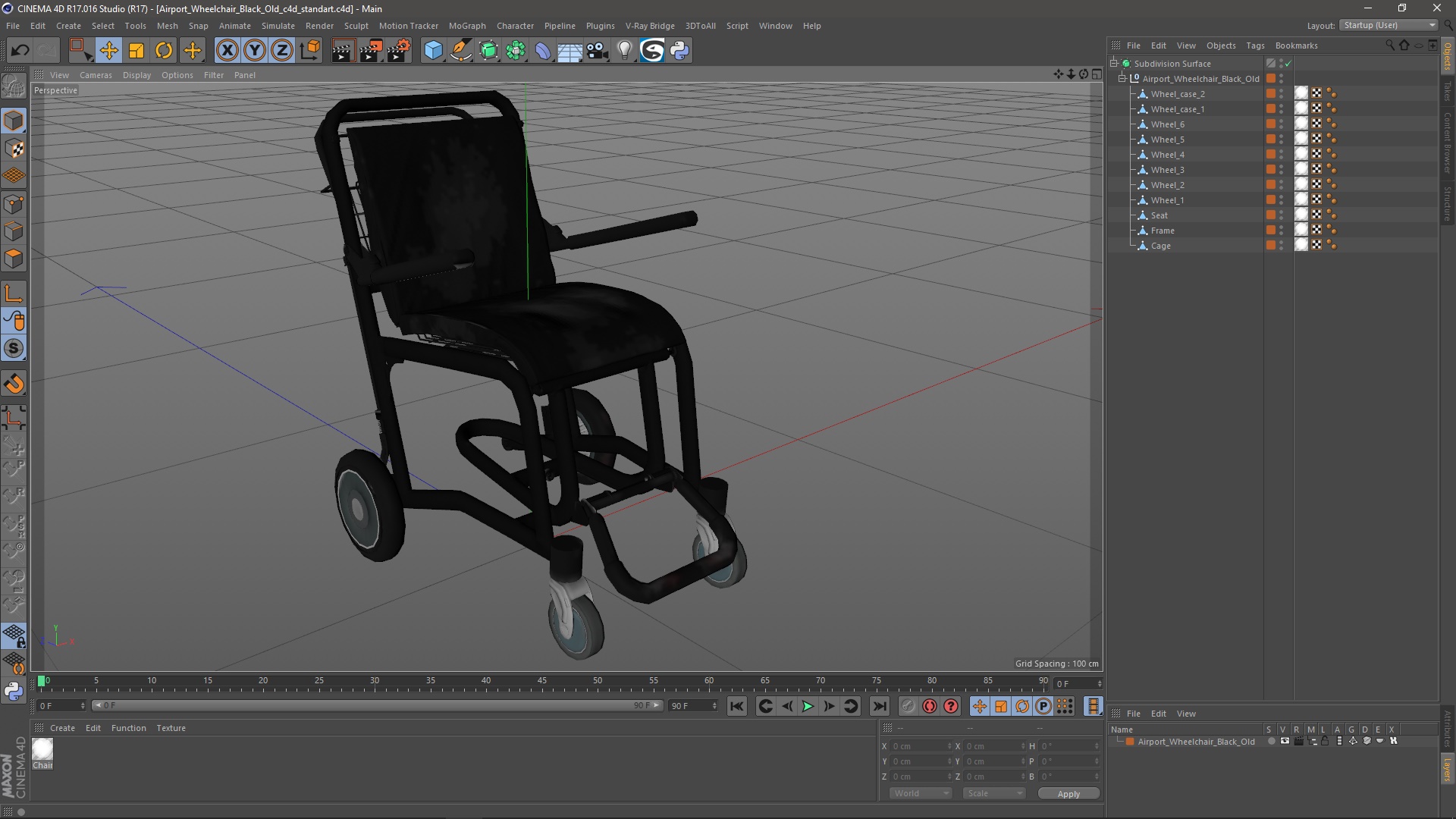Select the Cage object
The height and width of the screenshot is (819, 1456).
coord(1160,246)
